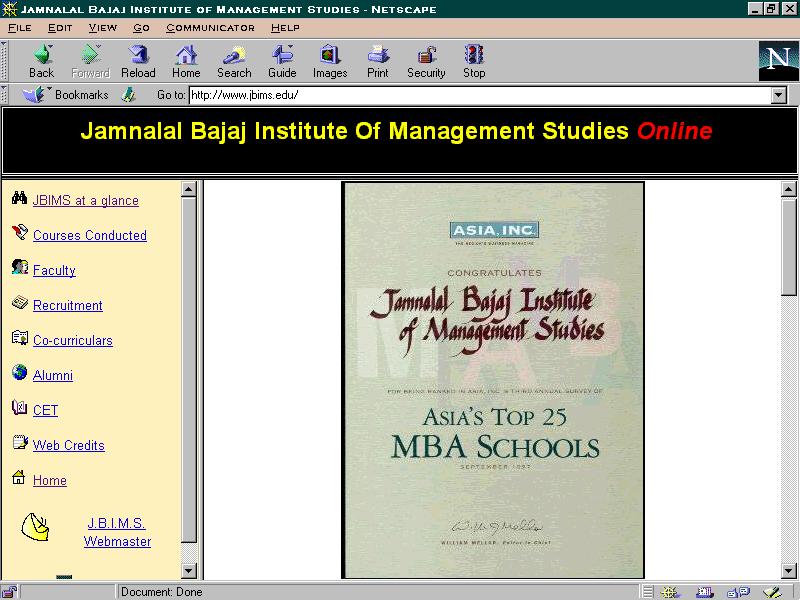Click the Asia Inc MBA certificate image

click(x=493, y=380)
